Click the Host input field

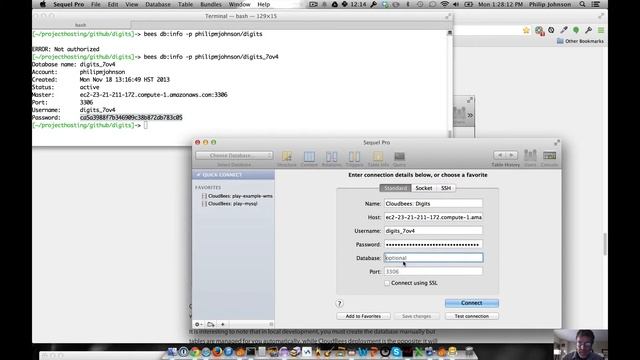tap(433, 217)
